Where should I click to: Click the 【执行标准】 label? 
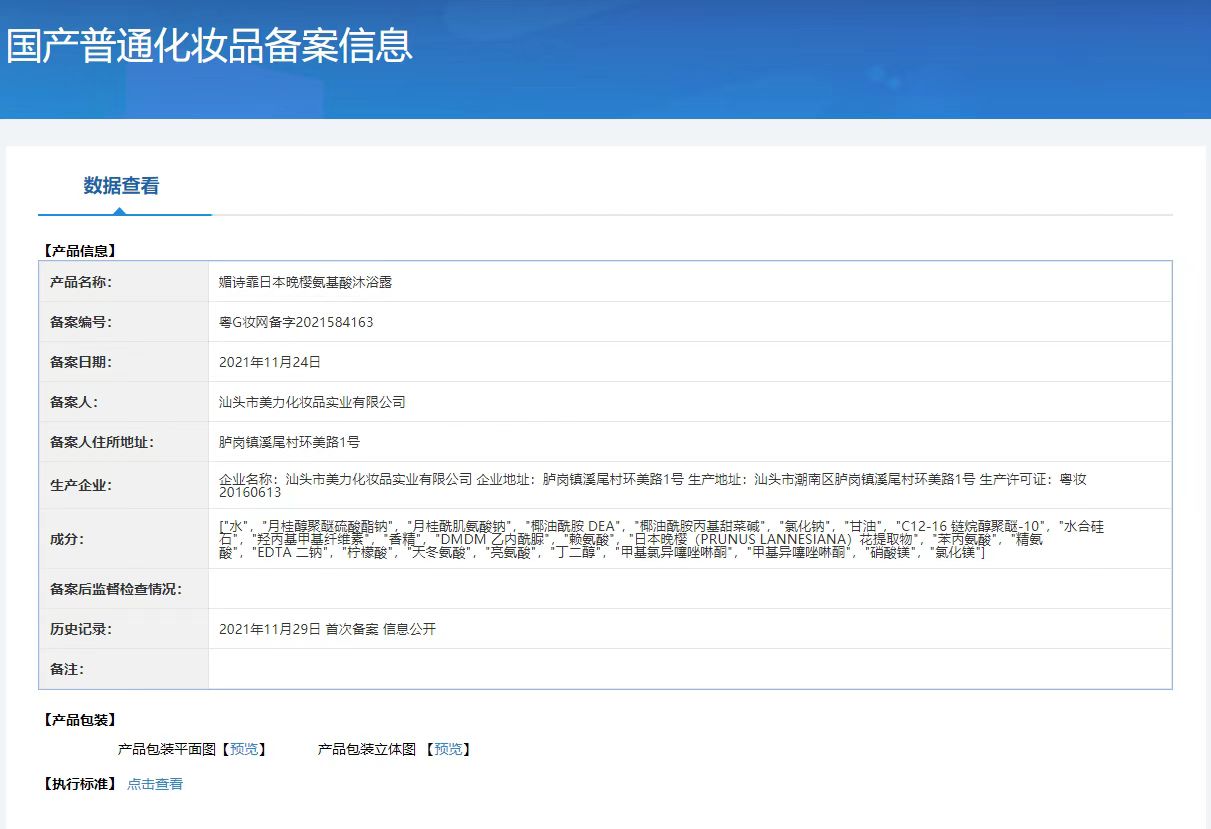pyautogui.click(x=79, y=784)
